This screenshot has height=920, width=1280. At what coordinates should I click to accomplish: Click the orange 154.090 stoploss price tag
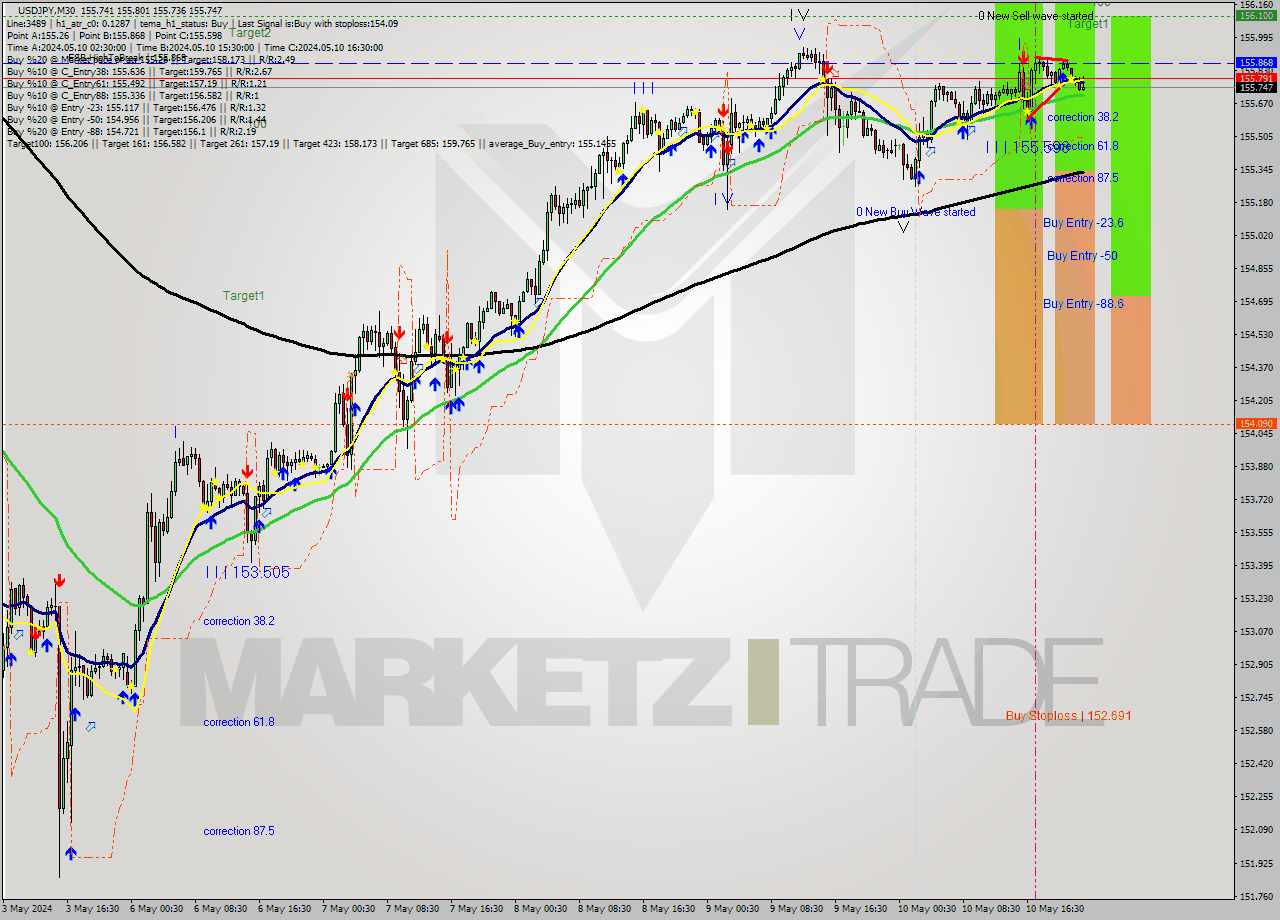pyautogui.click(x=1256, y=424)
